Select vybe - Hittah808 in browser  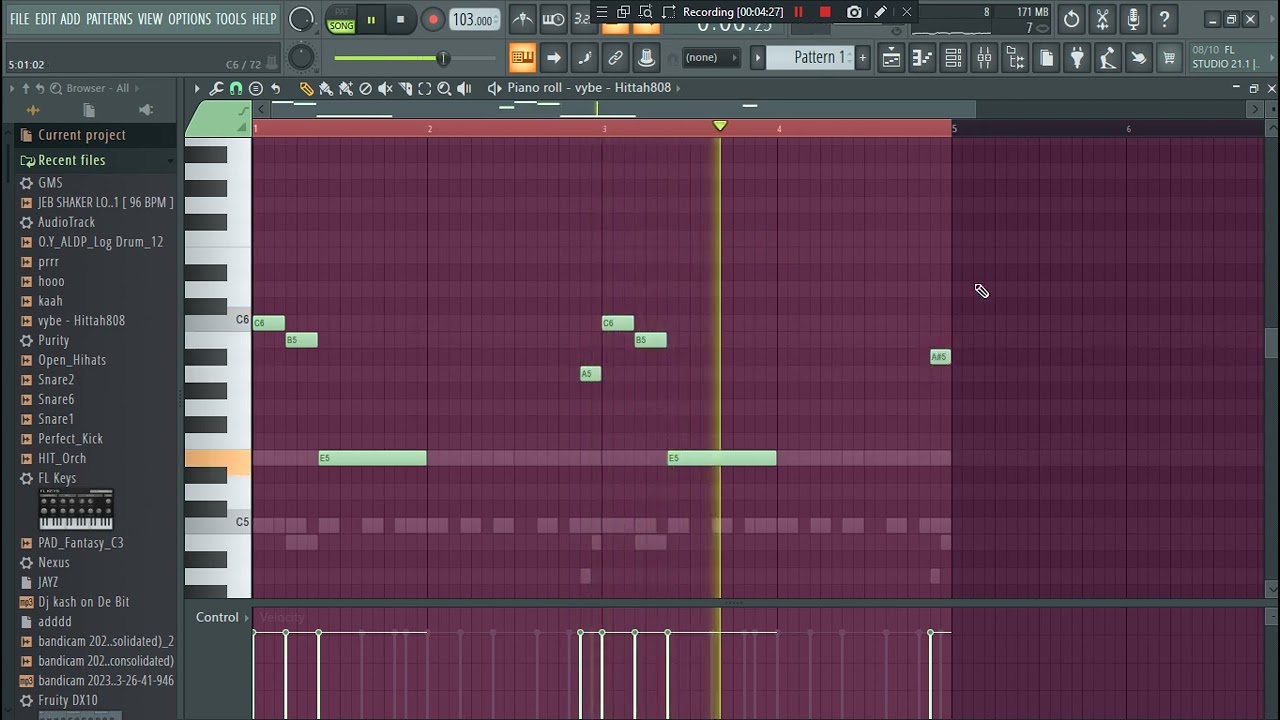81,321
